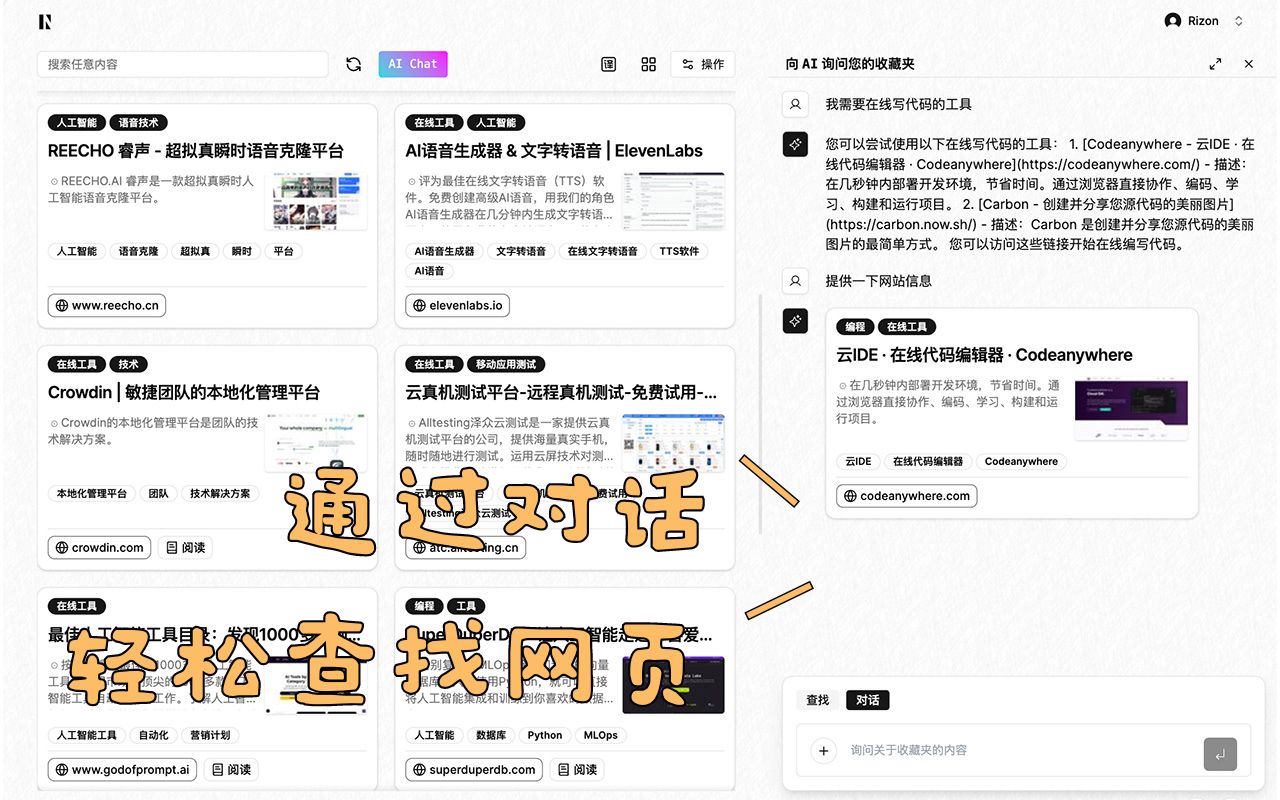Click the refresh icon beside the search box
Screen dimensions: 1280x800
click(x=353, y=63)
